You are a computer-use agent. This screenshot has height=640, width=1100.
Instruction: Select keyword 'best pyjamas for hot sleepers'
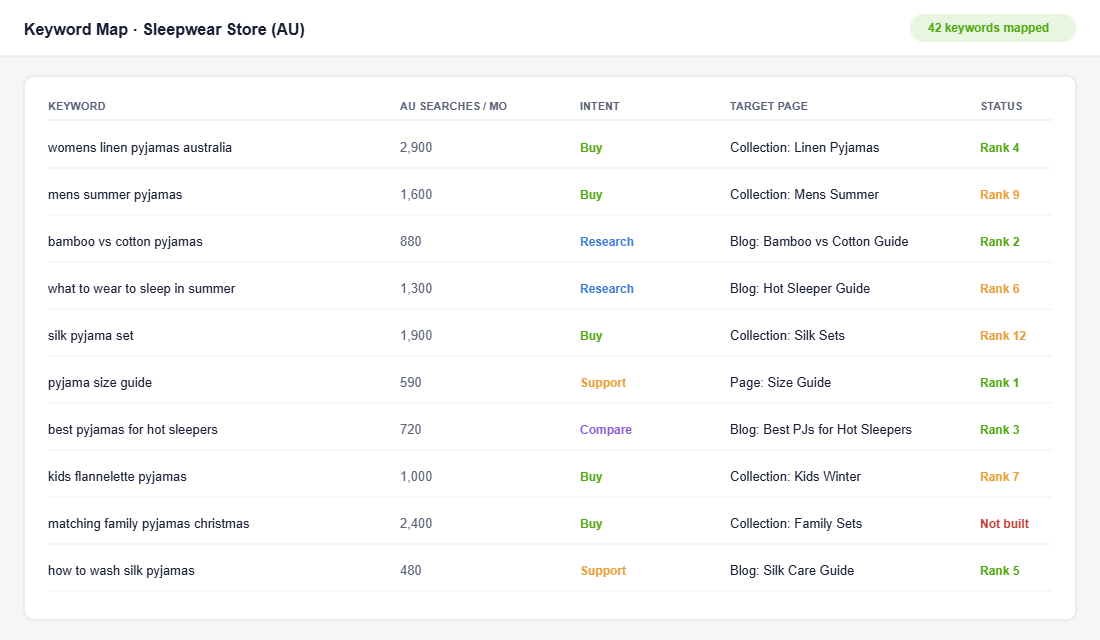[133, 429]
